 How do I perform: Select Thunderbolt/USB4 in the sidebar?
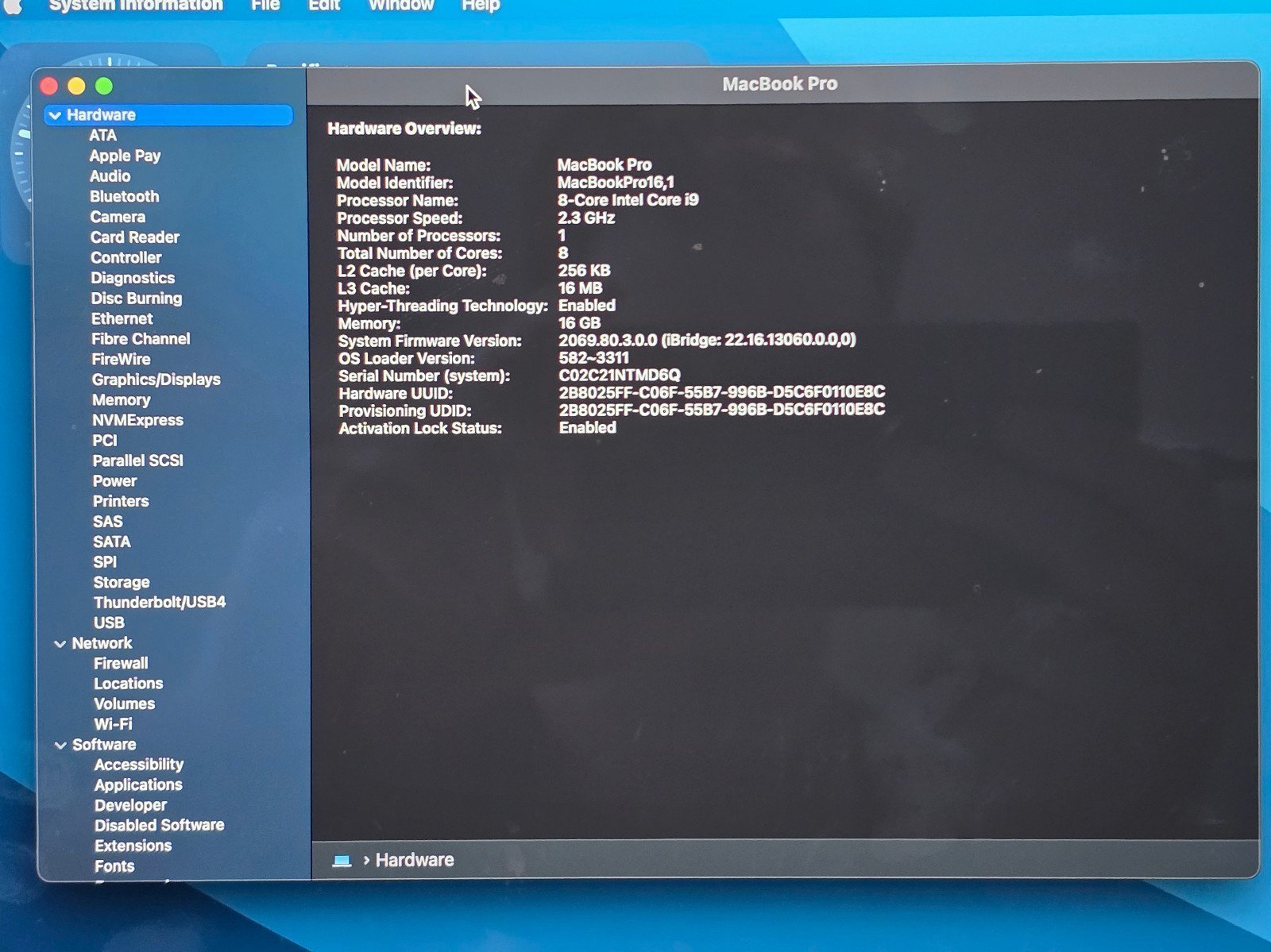click(x=160, y=603)
